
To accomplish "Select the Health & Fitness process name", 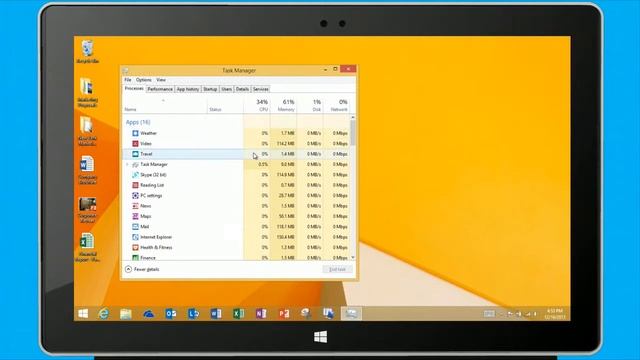I will [156, 247].
